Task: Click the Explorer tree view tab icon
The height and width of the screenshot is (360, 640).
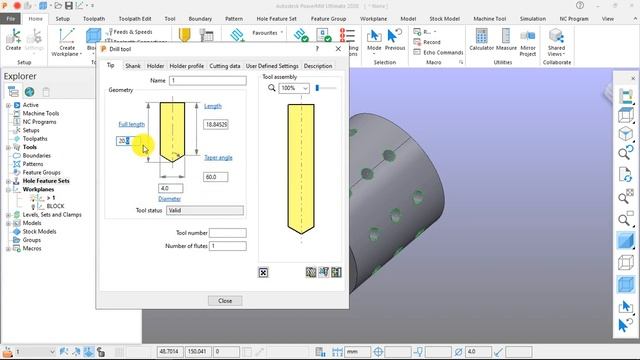Action: click(x=13, y=92)
